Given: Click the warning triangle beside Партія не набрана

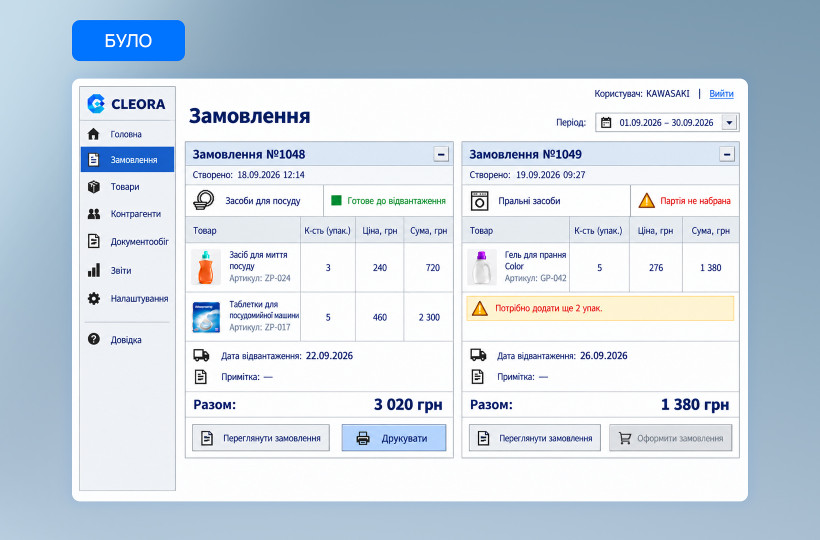Looking at the screenshot, I should coord(646,201).
